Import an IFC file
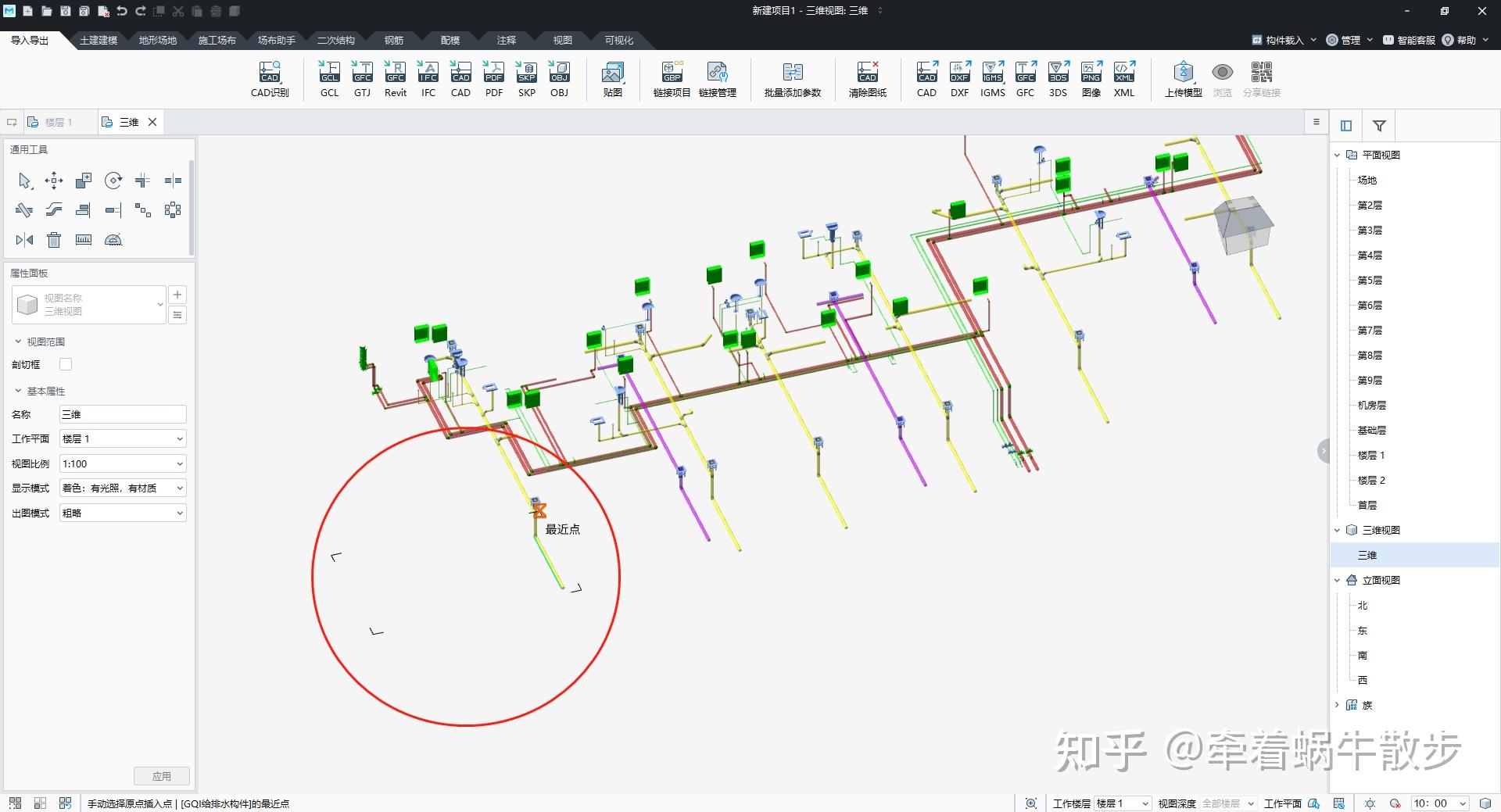This screenshot has height=812, width=1501. point(428,80)
